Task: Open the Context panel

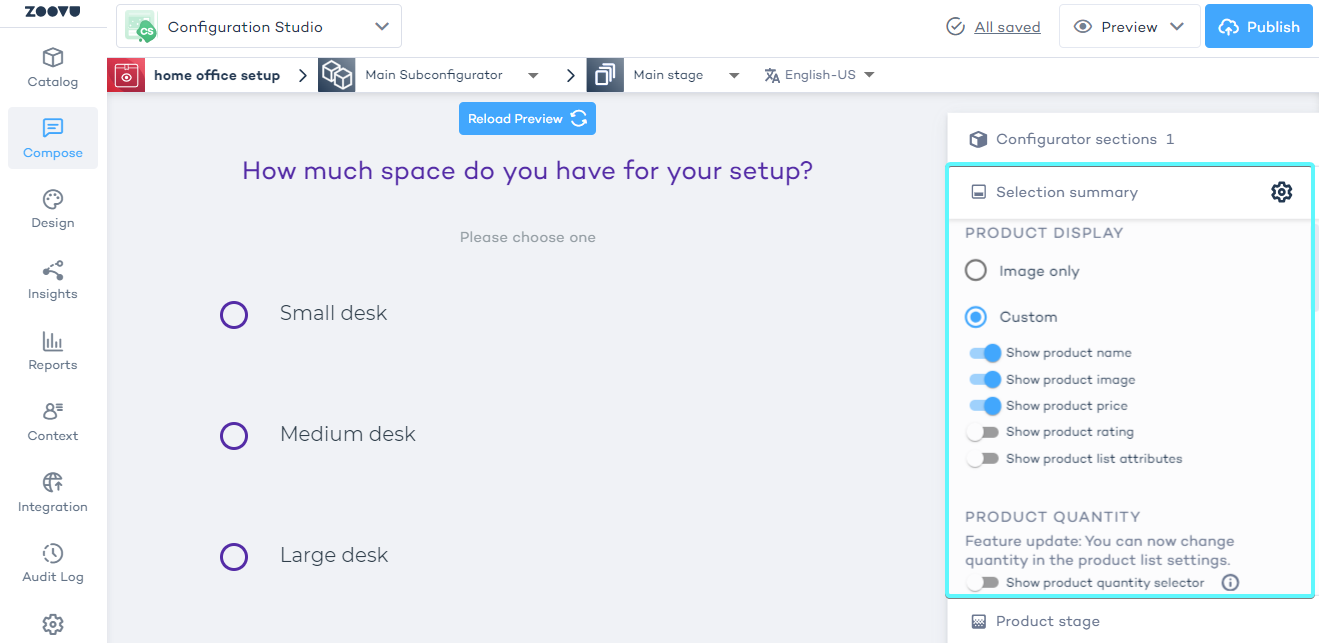Action: point(52,422)
